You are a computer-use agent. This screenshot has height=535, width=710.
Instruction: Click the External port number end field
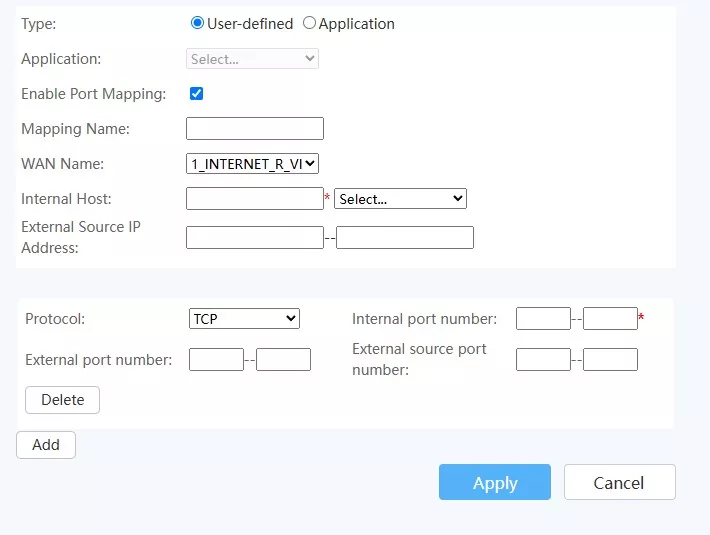[283, 359]
